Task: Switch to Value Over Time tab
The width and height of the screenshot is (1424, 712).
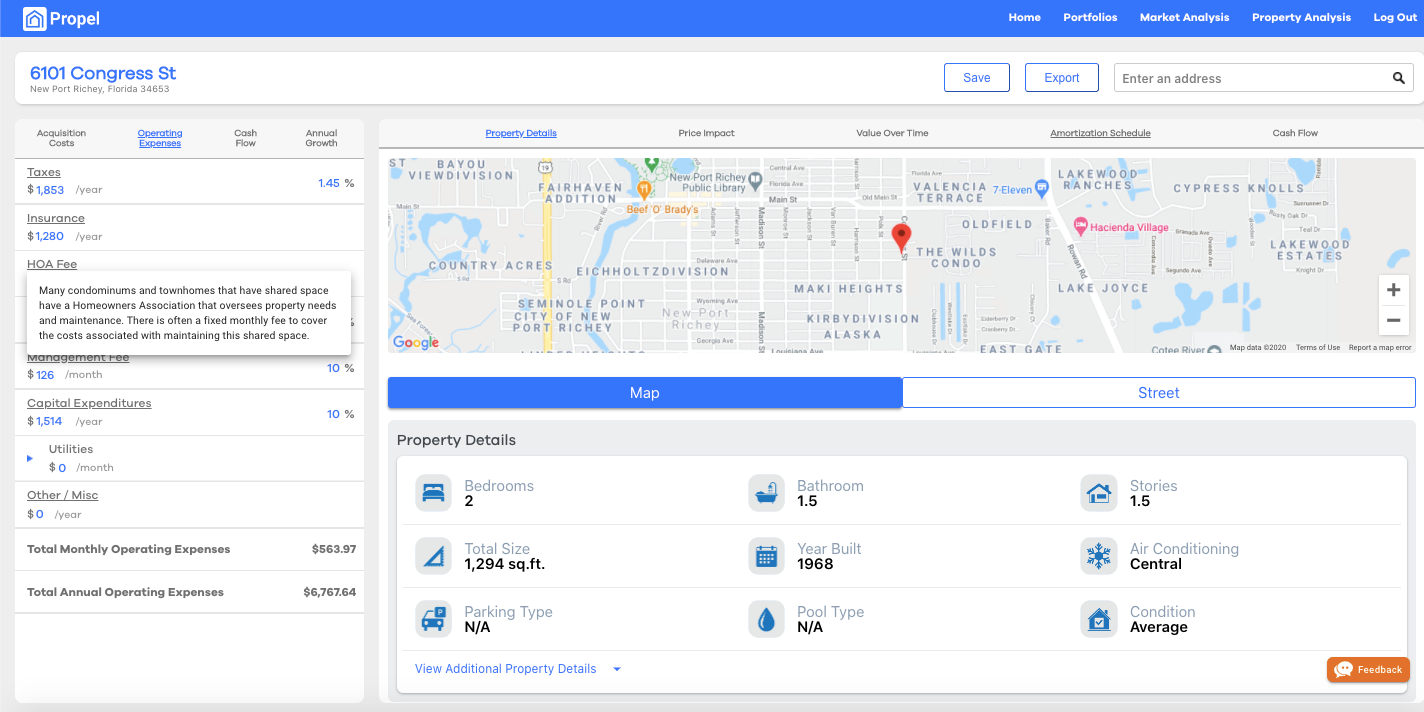Action: pyautogui.click(x=892, y=133)
